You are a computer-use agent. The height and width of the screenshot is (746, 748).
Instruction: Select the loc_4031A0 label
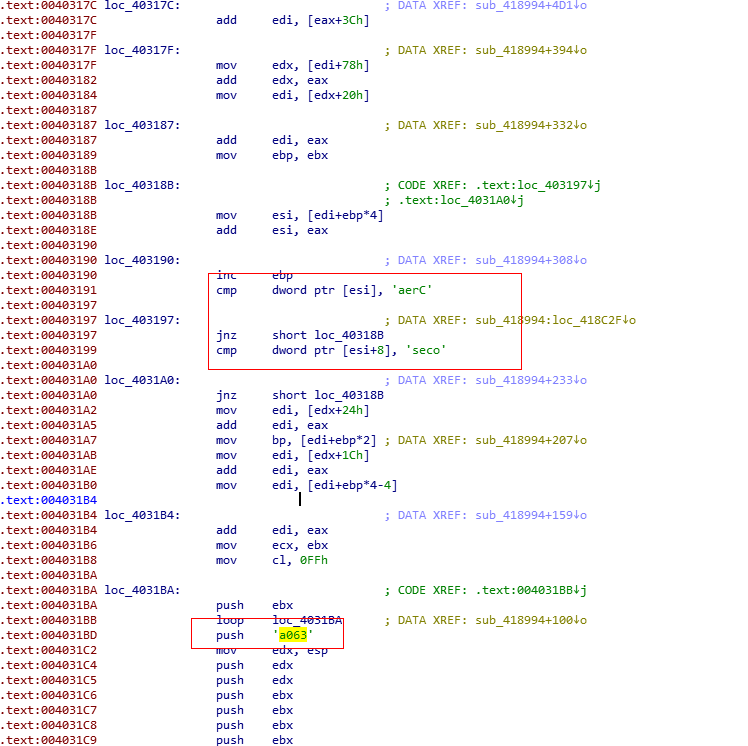pyautogui.click(x=142, y=380)
